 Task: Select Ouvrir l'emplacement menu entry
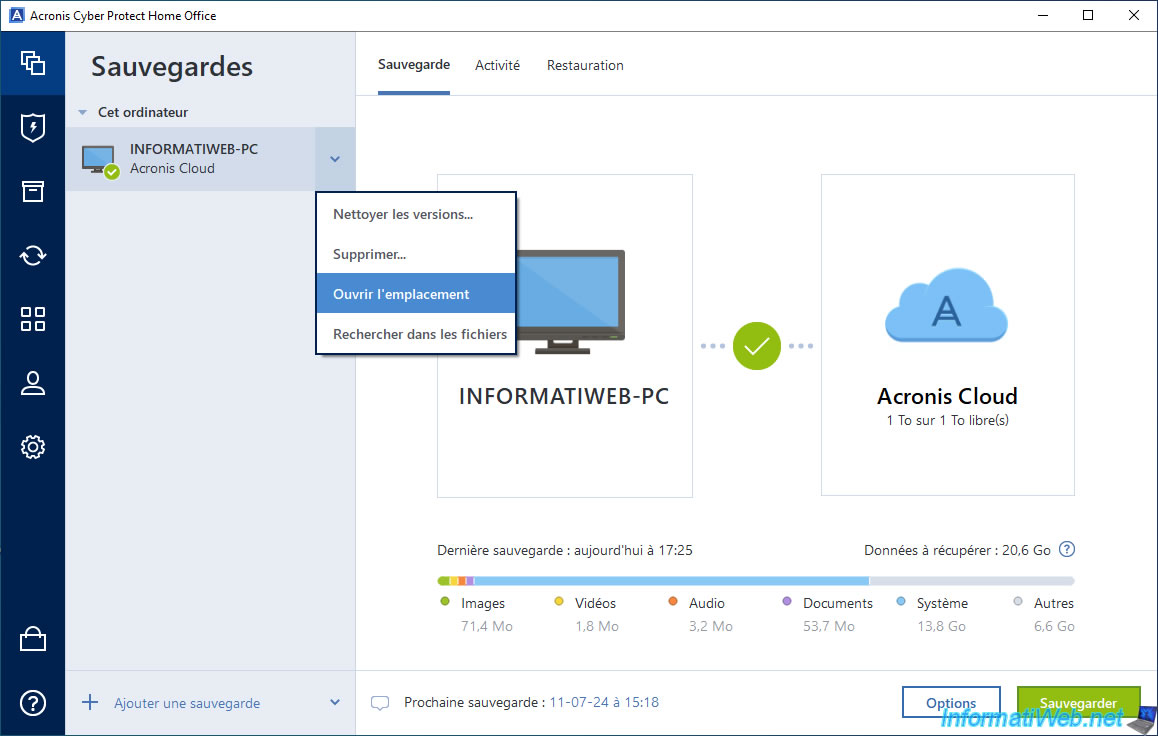coord(416,294)
